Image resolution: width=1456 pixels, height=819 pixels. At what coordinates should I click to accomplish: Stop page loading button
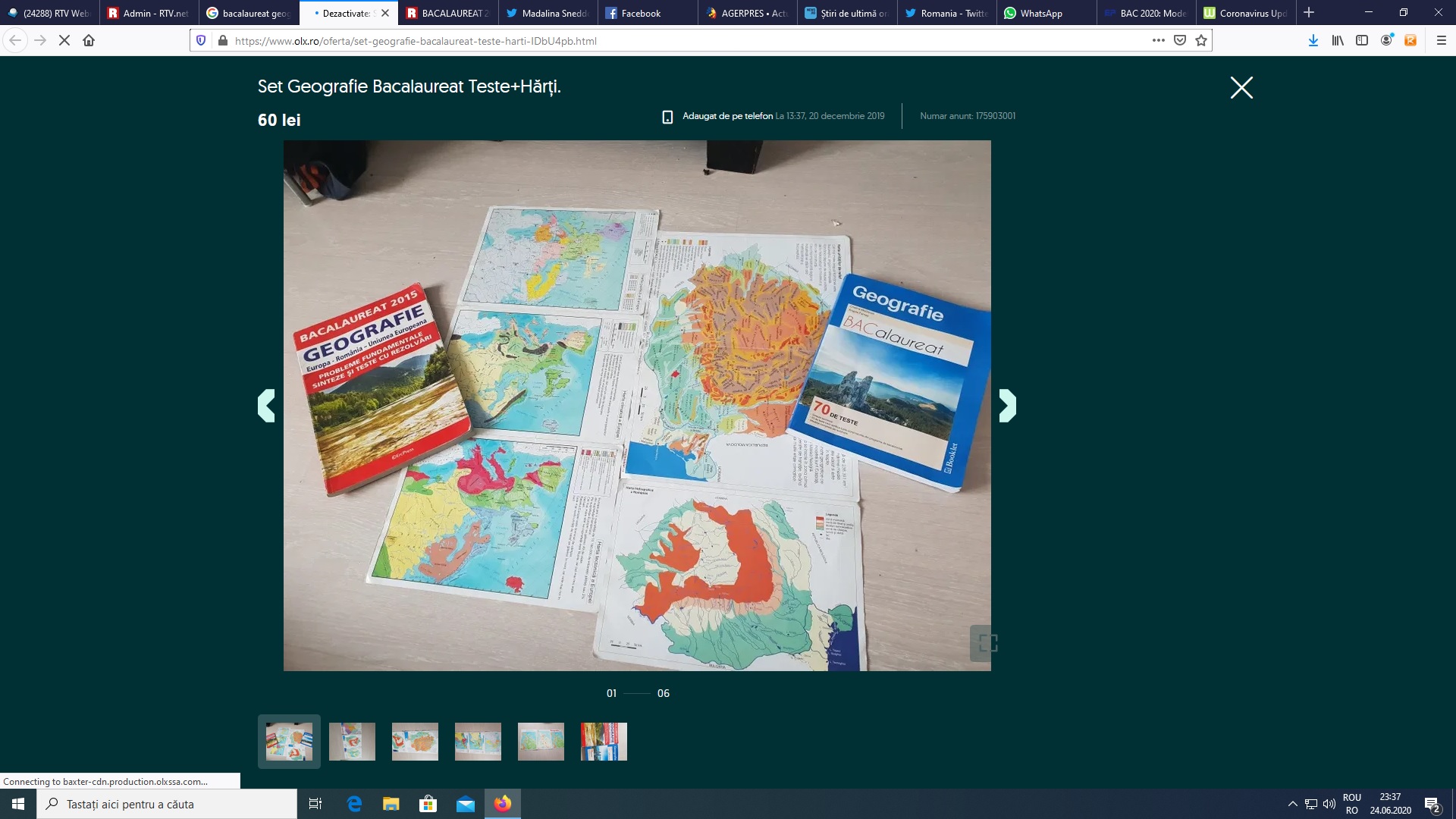coord(64,41)
